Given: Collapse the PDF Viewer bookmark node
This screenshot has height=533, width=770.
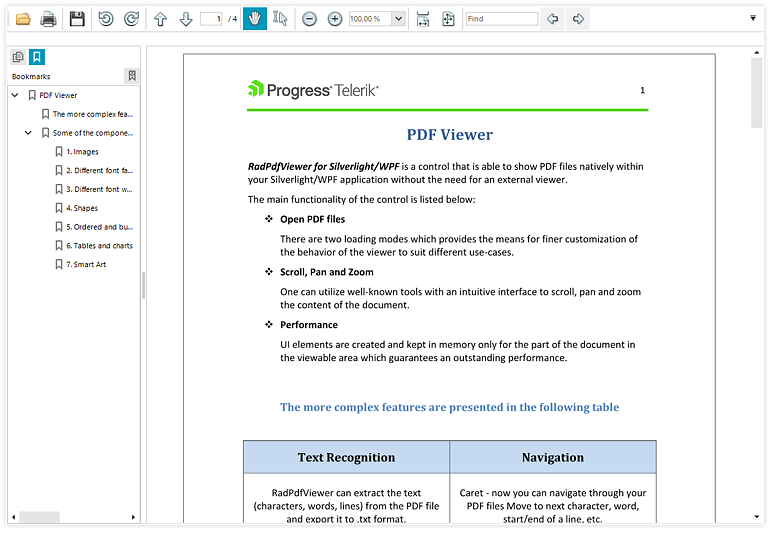Looking at the screenshot, I should coord(15,95).
